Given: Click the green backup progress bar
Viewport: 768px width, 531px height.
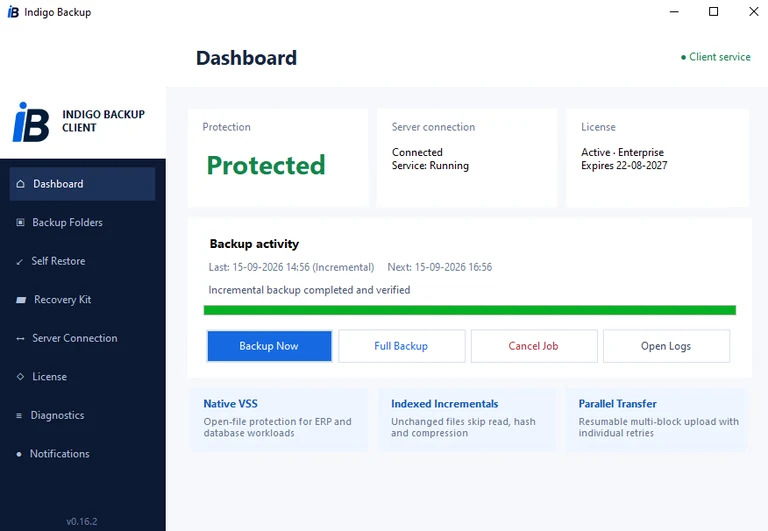Looking at the screenshot, I should pos(470,310).
